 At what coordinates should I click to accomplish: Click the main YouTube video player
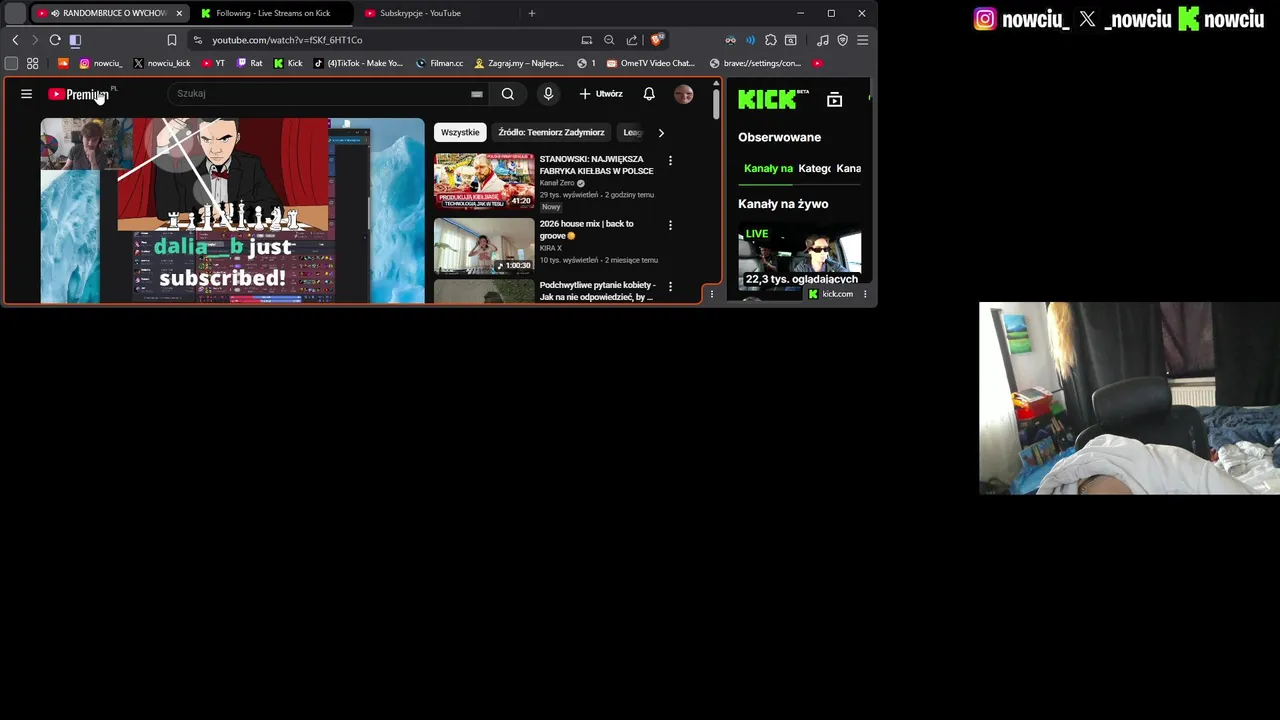[232, 210]
